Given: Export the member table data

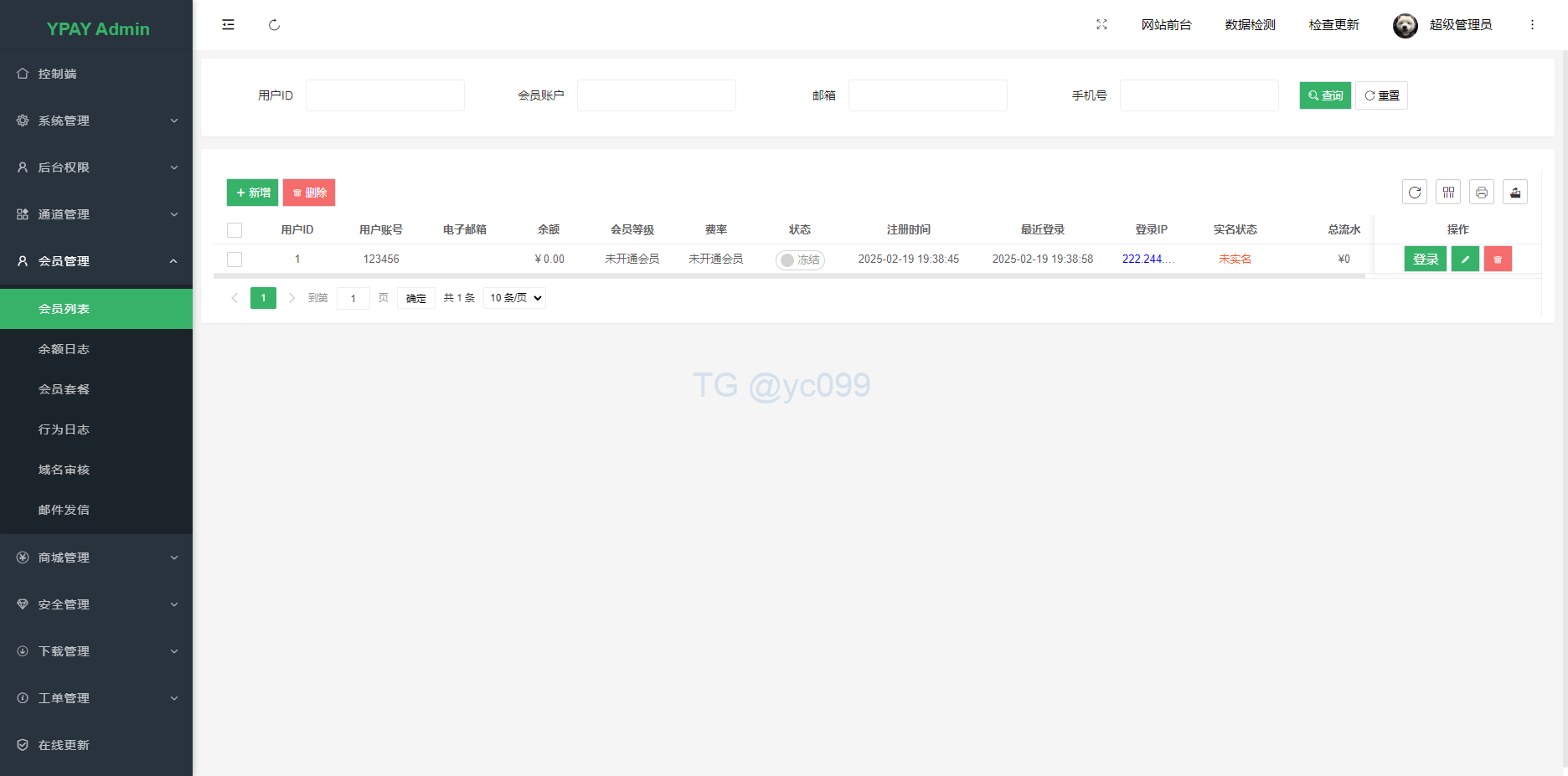Looking at the screenshot, I should coord(1515,192).
